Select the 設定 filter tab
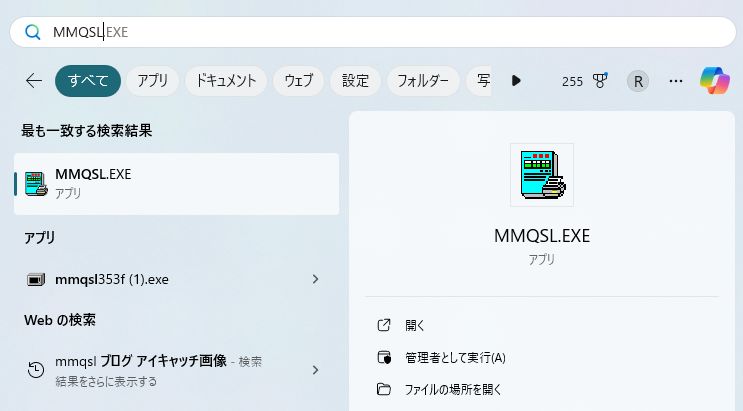743x411 pixels. (x=355, y=81)
